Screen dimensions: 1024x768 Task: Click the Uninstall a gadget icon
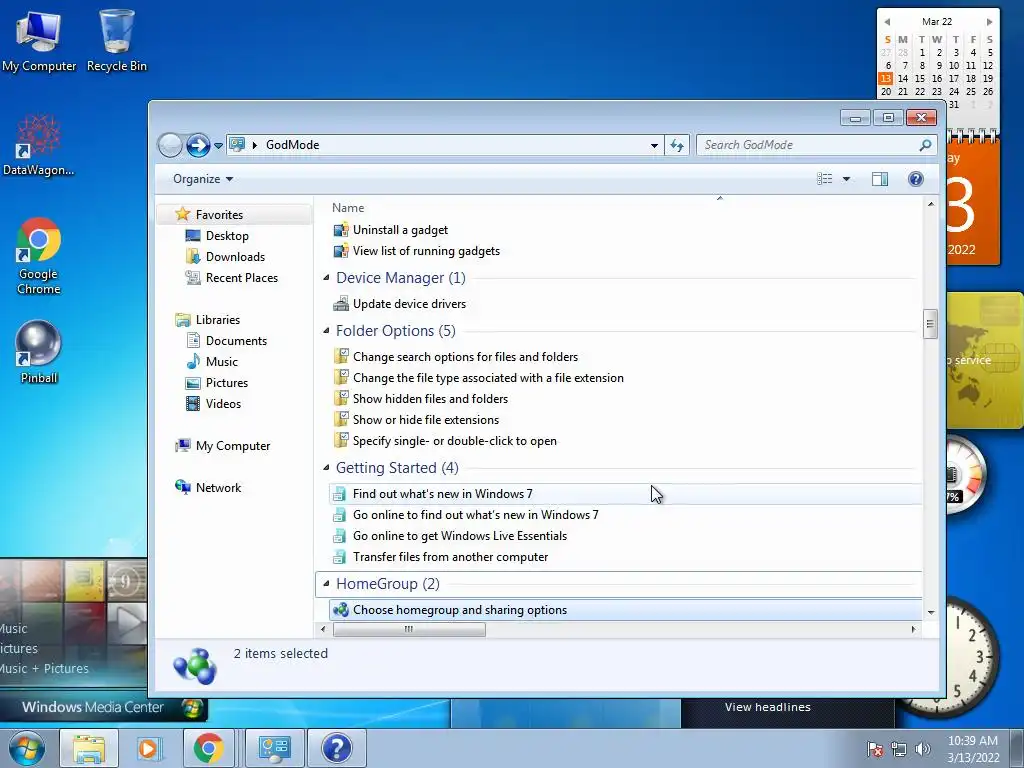341,230
